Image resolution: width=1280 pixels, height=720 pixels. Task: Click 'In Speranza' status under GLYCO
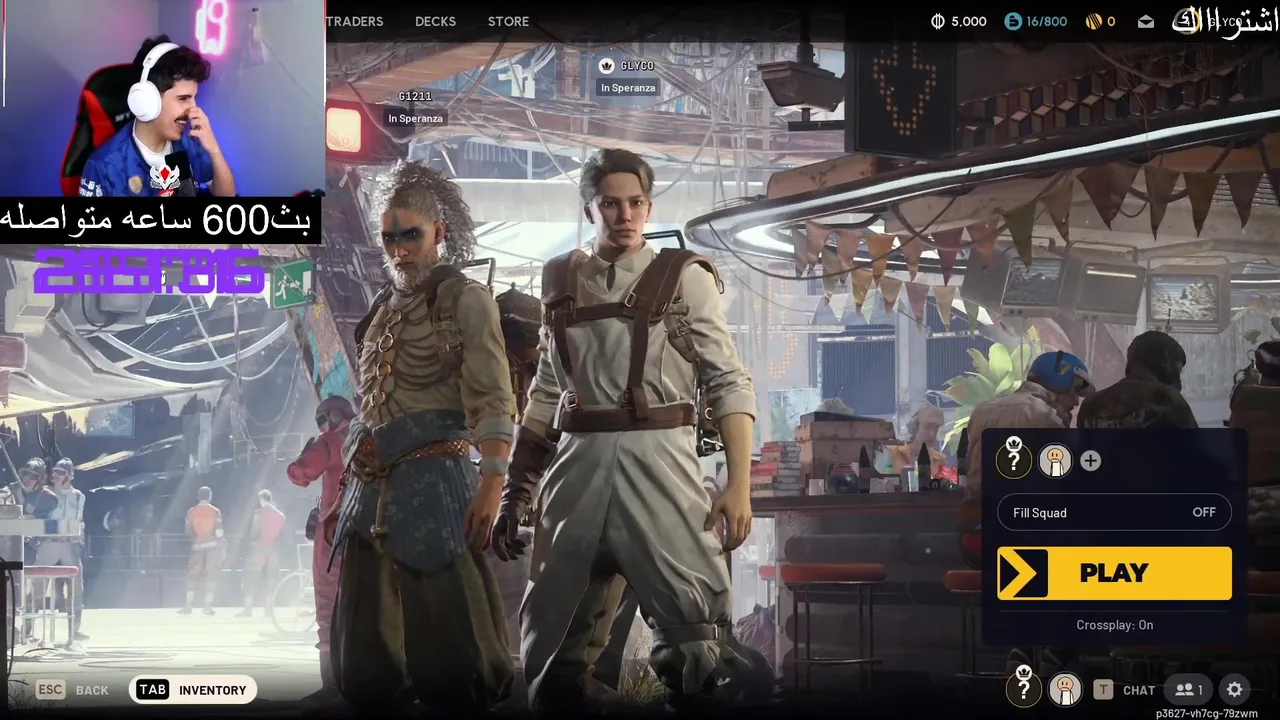coord(628,88)
